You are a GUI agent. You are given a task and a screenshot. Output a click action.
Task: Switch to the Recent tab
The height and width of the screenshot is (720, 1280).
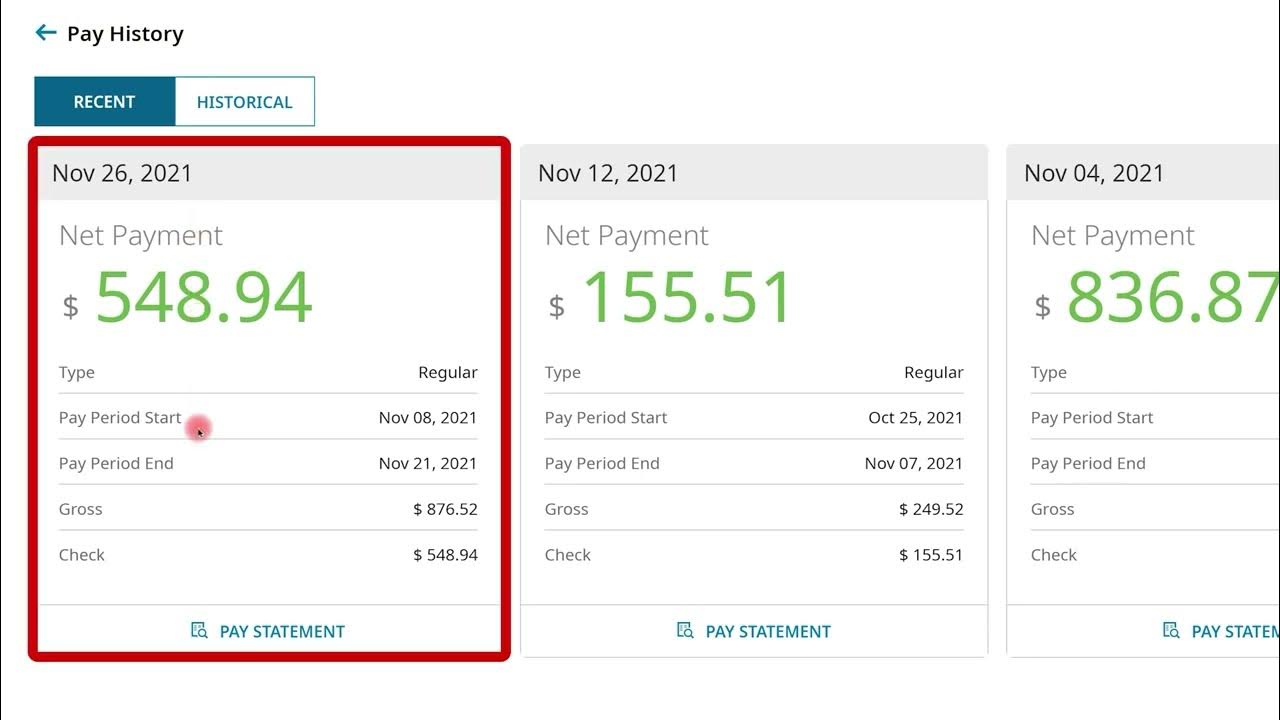[104, 102]
